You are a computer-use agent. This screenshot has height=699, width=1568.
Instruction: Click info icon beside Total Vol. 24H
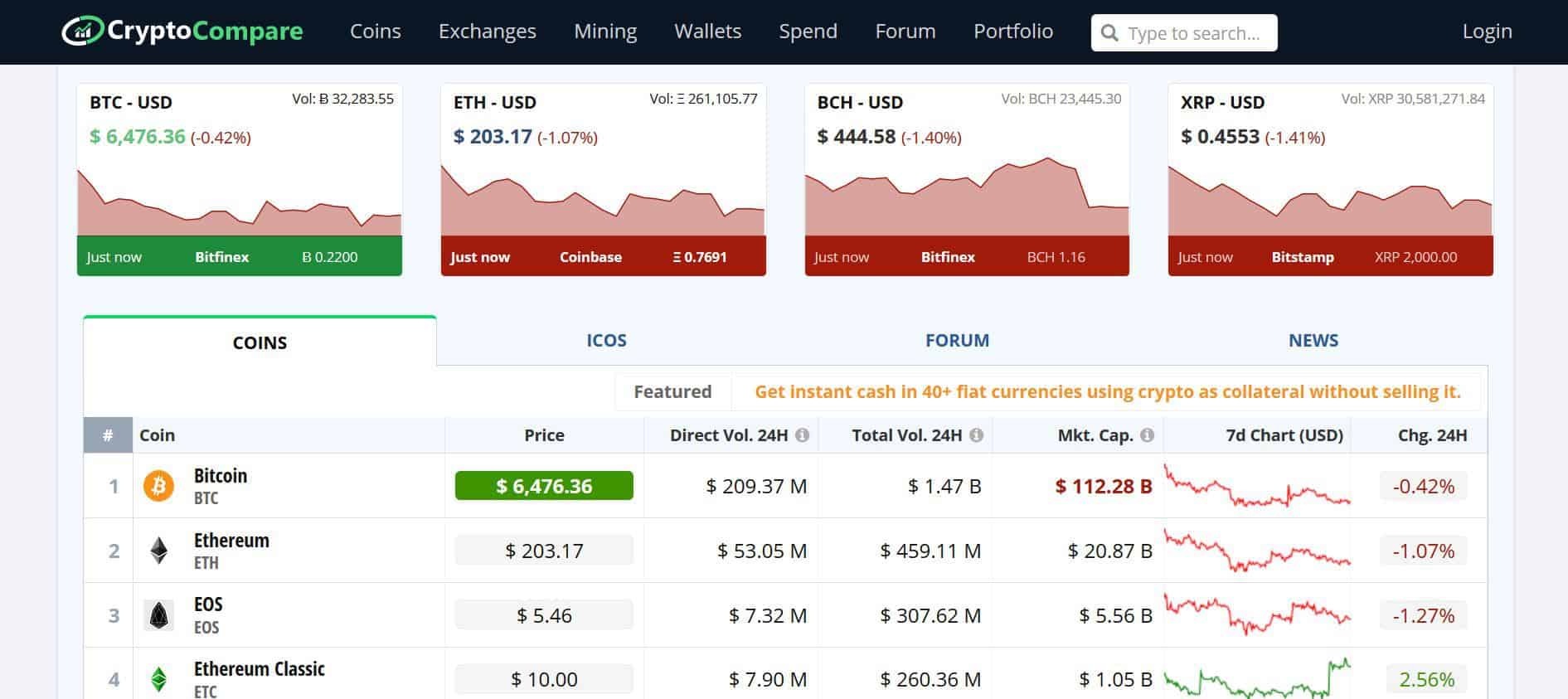(976, 435)
